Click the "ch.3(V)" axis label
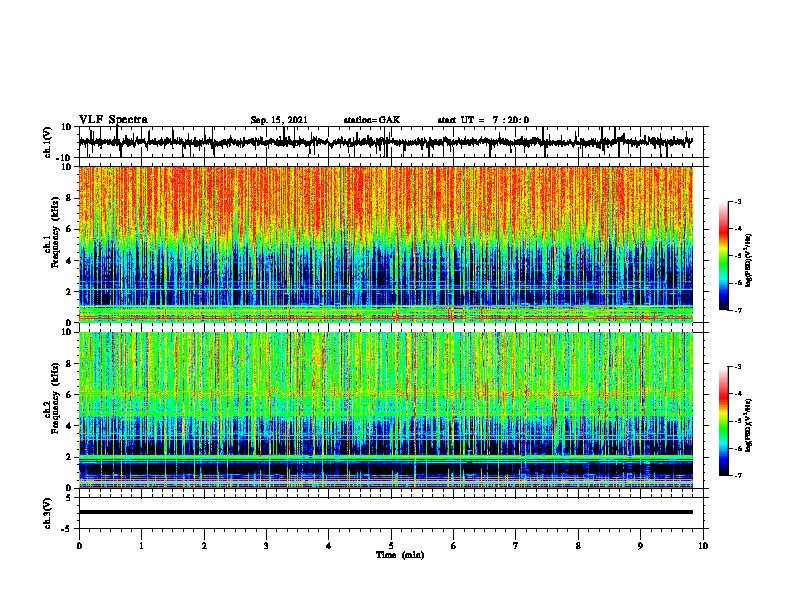 (x=47, y=513)
